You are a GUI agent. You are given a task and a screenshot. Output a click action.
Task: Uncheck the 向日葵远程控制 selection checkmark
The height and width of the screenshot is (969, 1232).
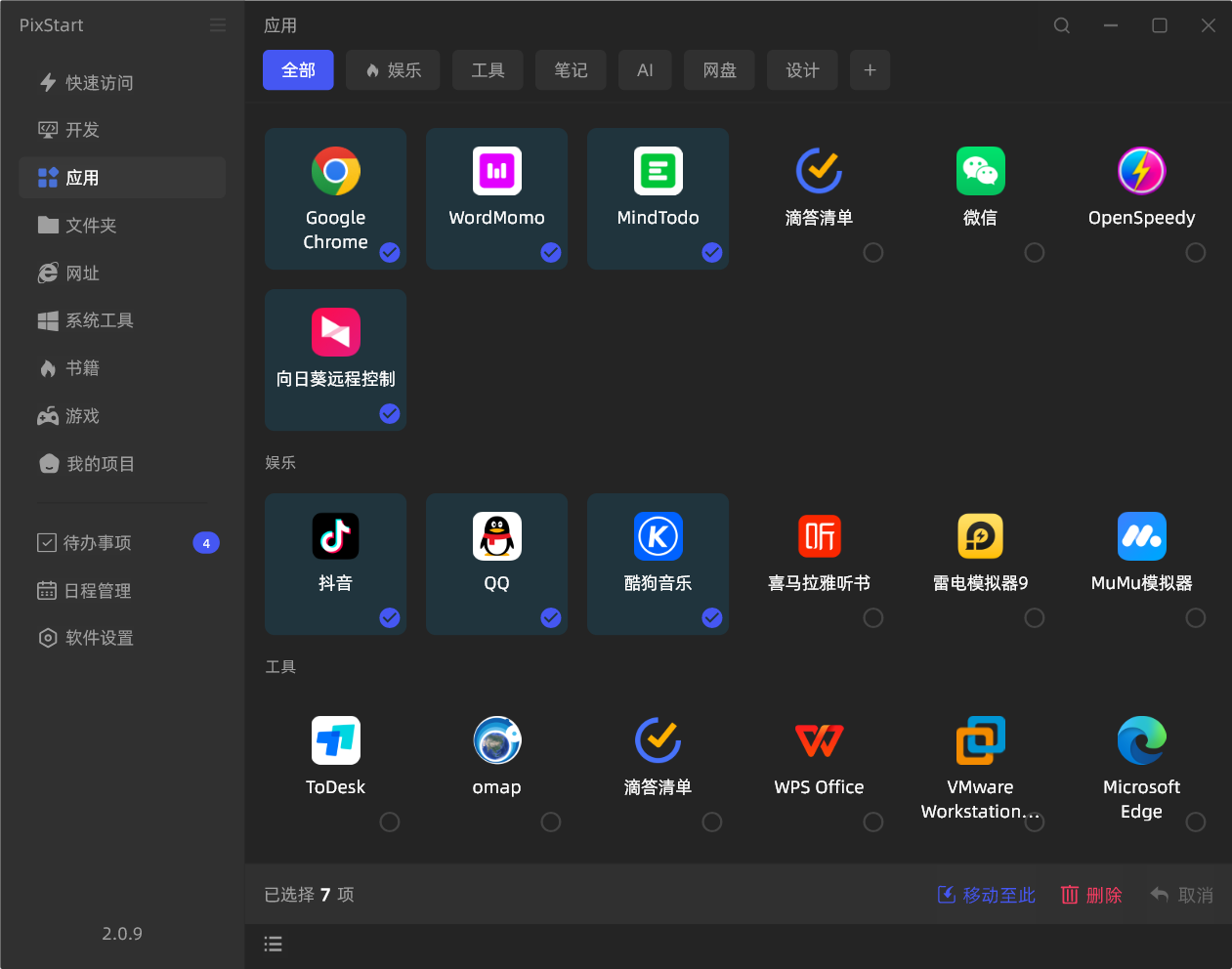tap(390, 414)
